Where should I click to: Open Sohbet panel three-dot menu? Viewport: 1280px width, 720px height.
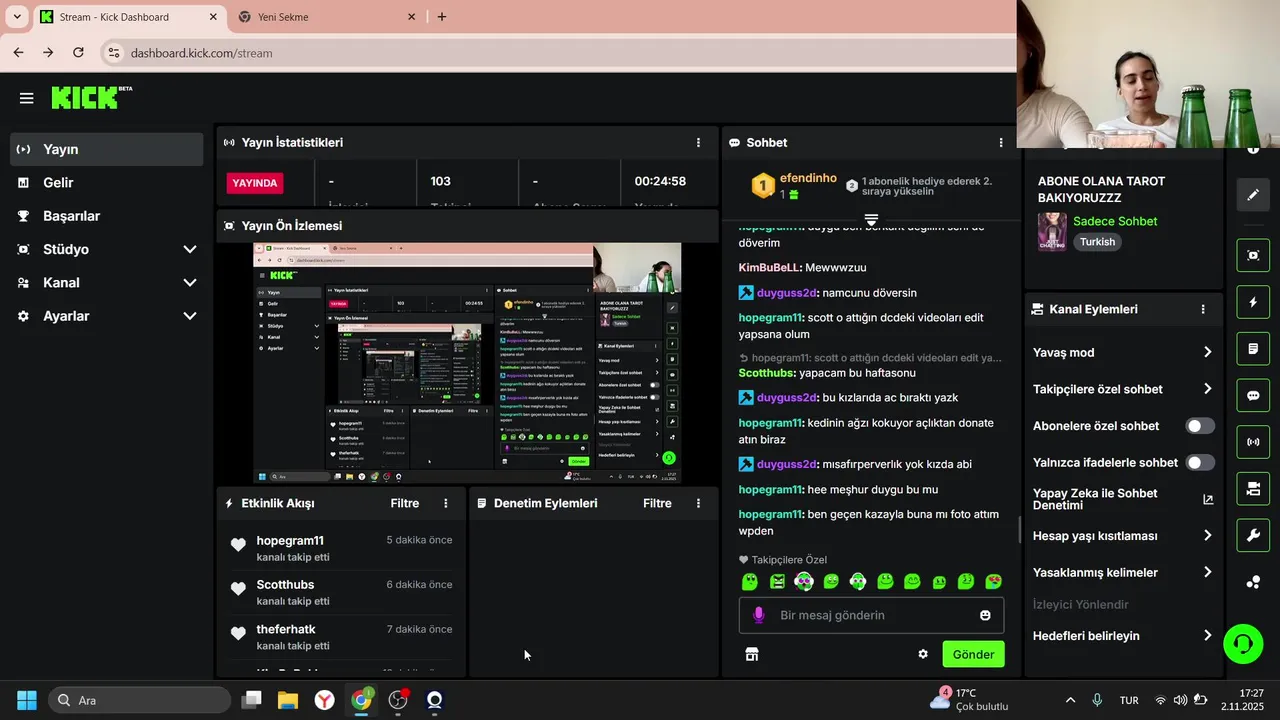point(1001,143)
